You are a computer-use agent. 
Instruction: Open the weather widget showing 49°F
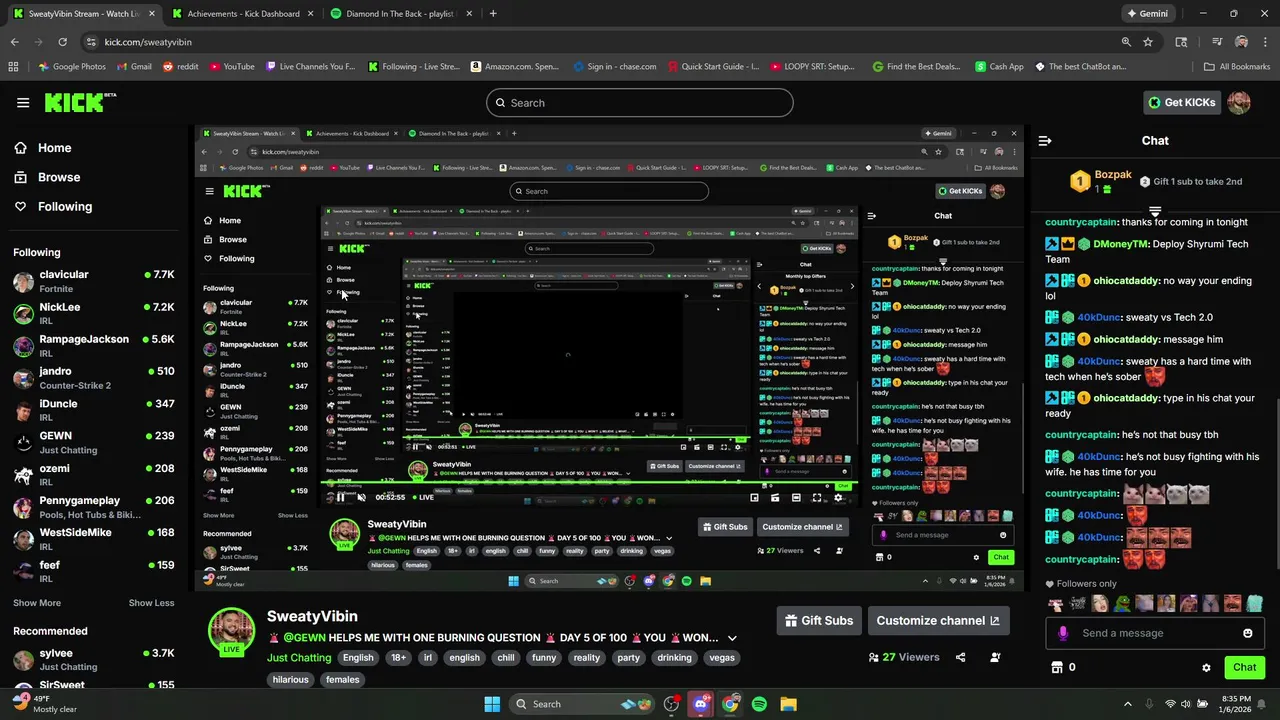tap(45, 704)
